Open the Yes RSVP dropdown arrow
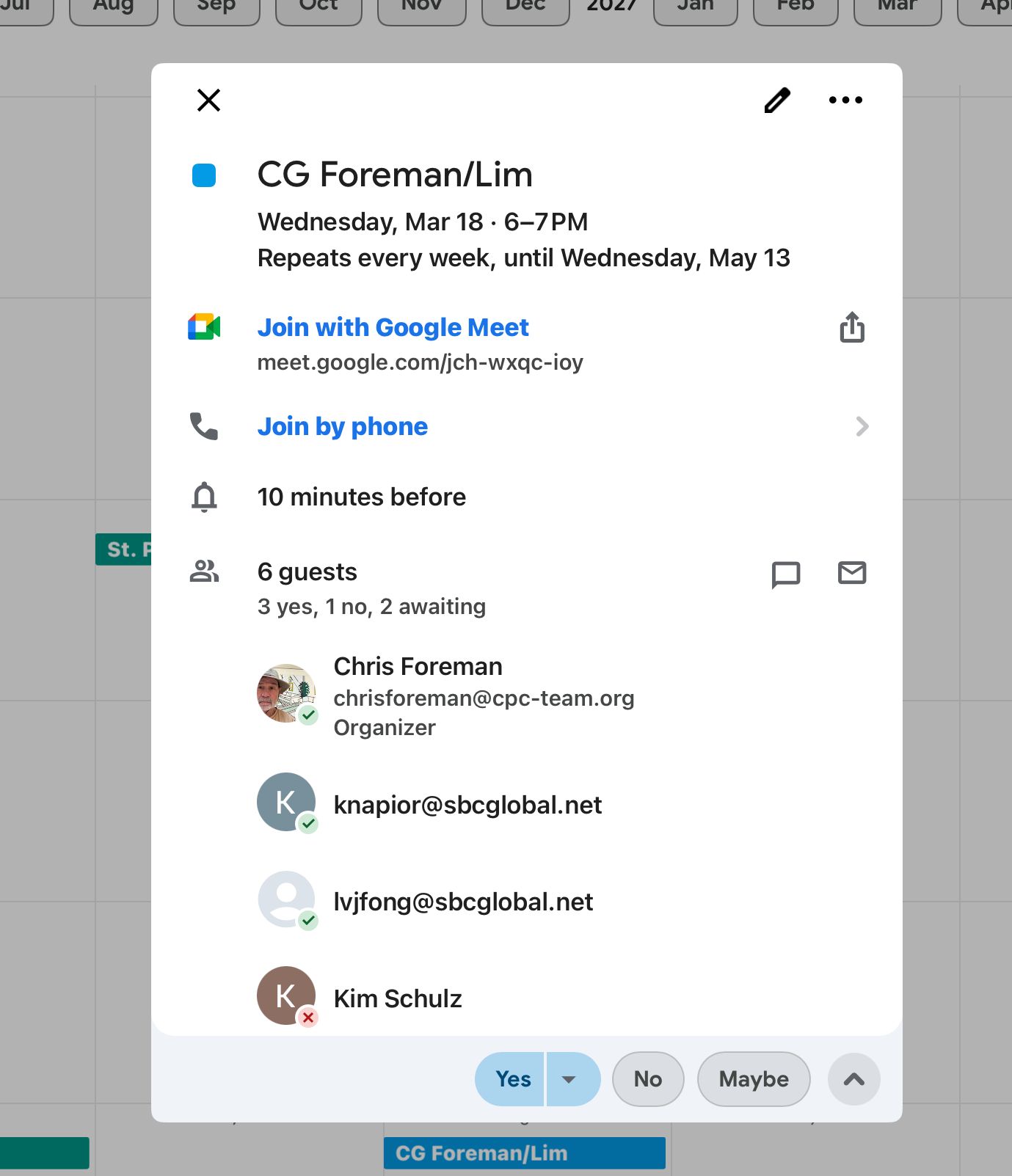This screenshot has height=1176, width=1012. (x=570, y=1079)
